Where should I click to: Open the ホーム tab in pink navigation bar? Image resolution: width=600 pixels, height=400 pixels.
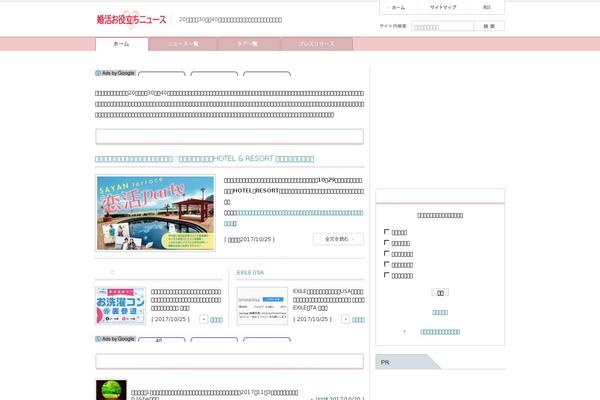coord(122,44)
